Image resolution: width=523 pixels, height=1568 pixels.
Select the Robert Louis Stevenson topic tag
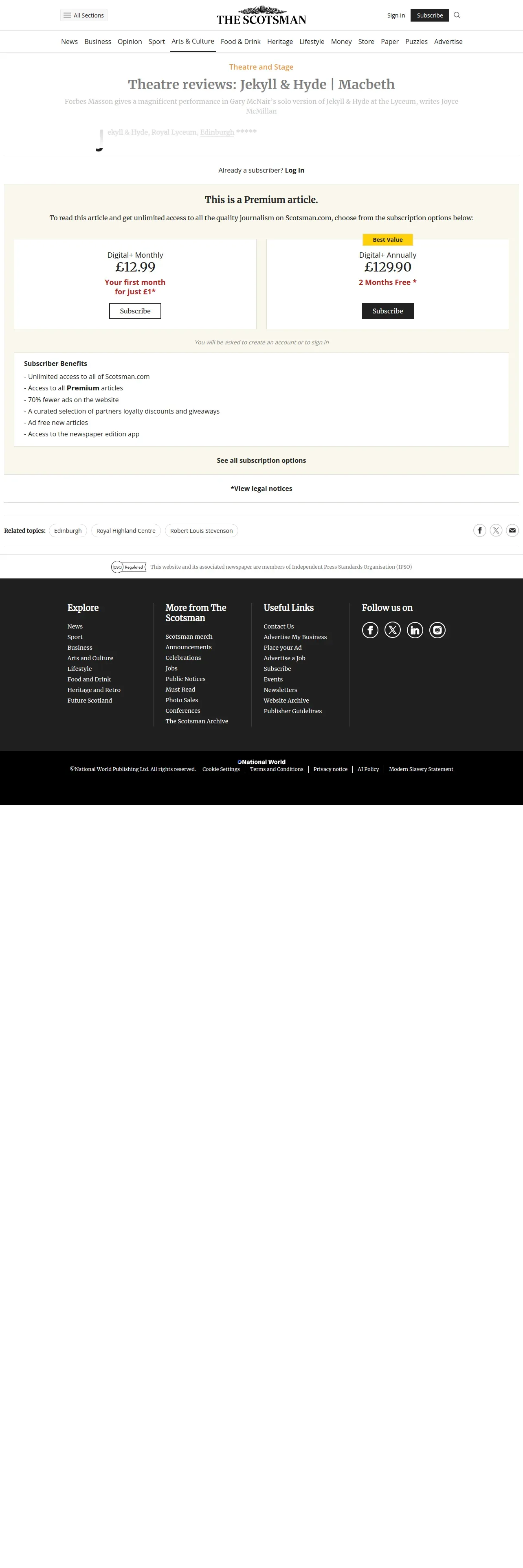coord(202,531)
